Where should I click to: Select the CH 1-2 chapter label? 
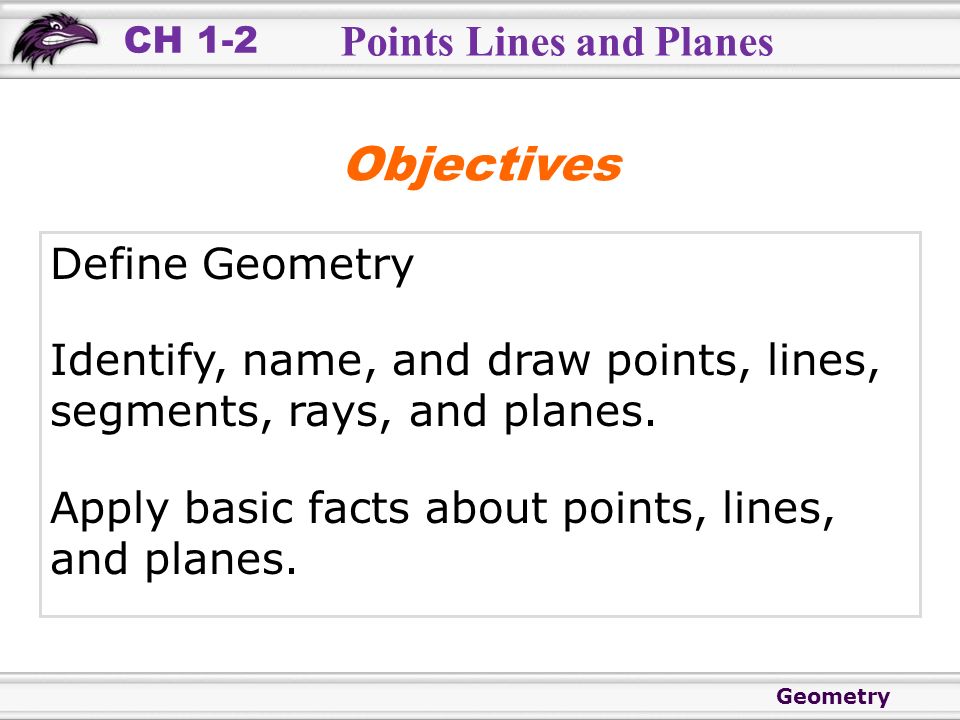190,40
